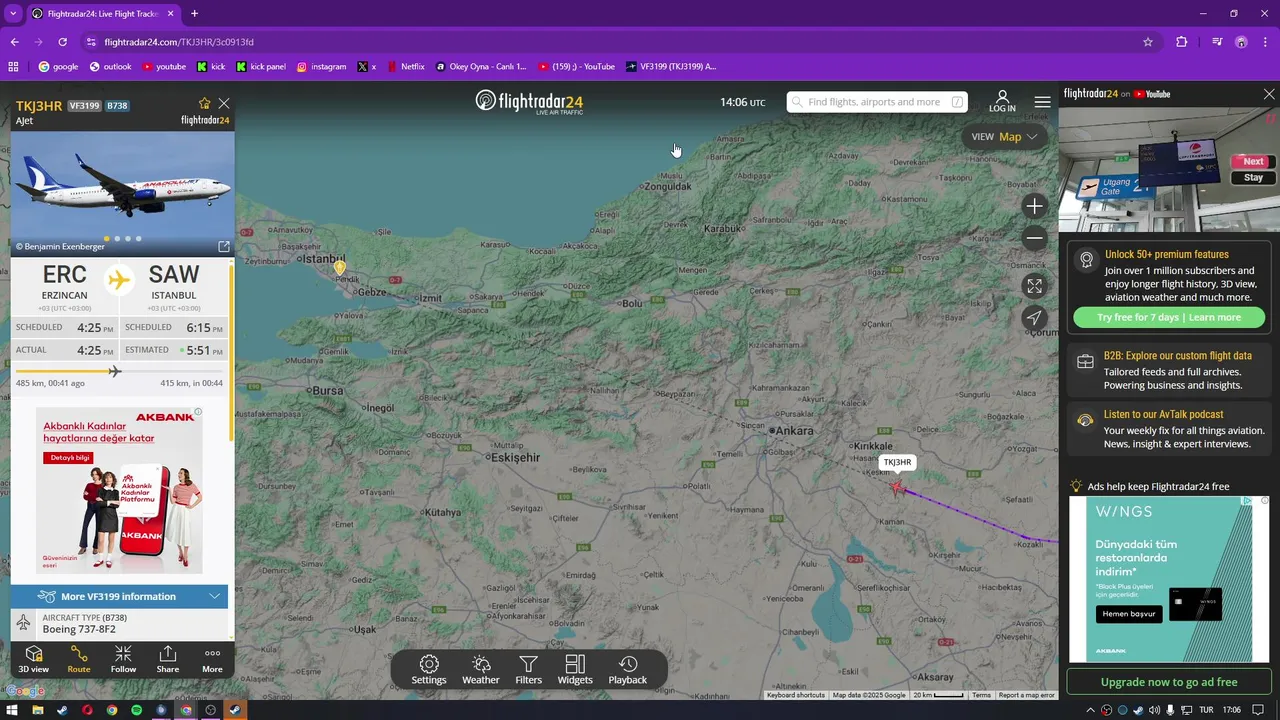Image resolution: width=1280 pixels, height=720 pixels.
Task: Open the youtube bookmark
Action: pyautogui.click(x=164, y=67)
